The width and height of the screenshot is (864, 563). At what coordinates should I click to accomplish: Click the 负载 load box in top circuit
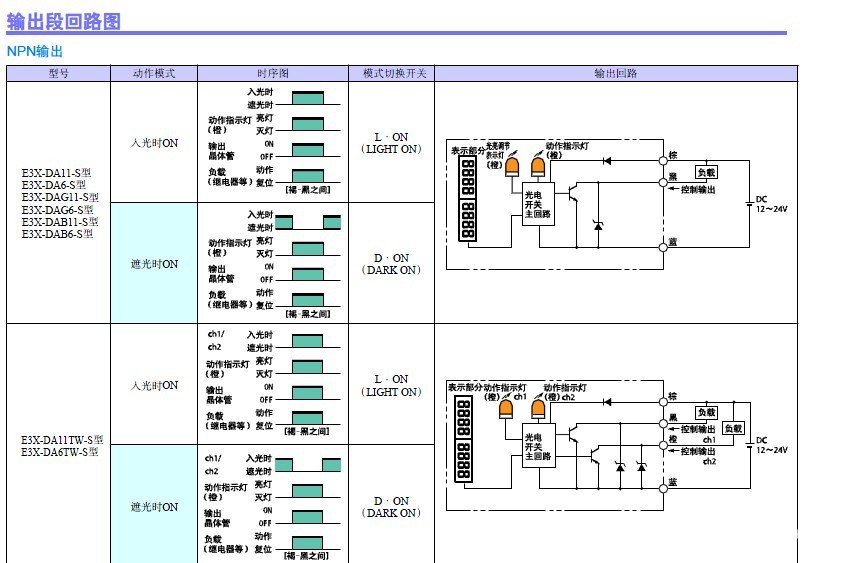tap(706, 172)
